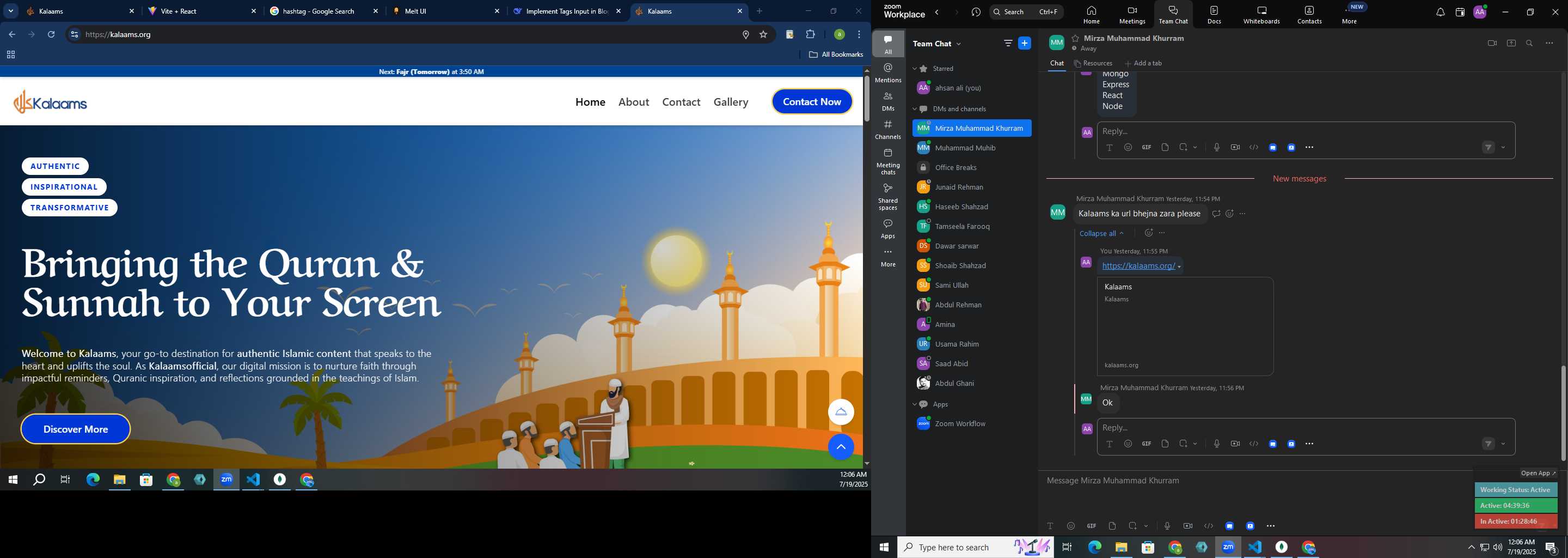Screen dimensions: 1568x558
Task: Click Collapse all thread replies
Action: 1101,233
